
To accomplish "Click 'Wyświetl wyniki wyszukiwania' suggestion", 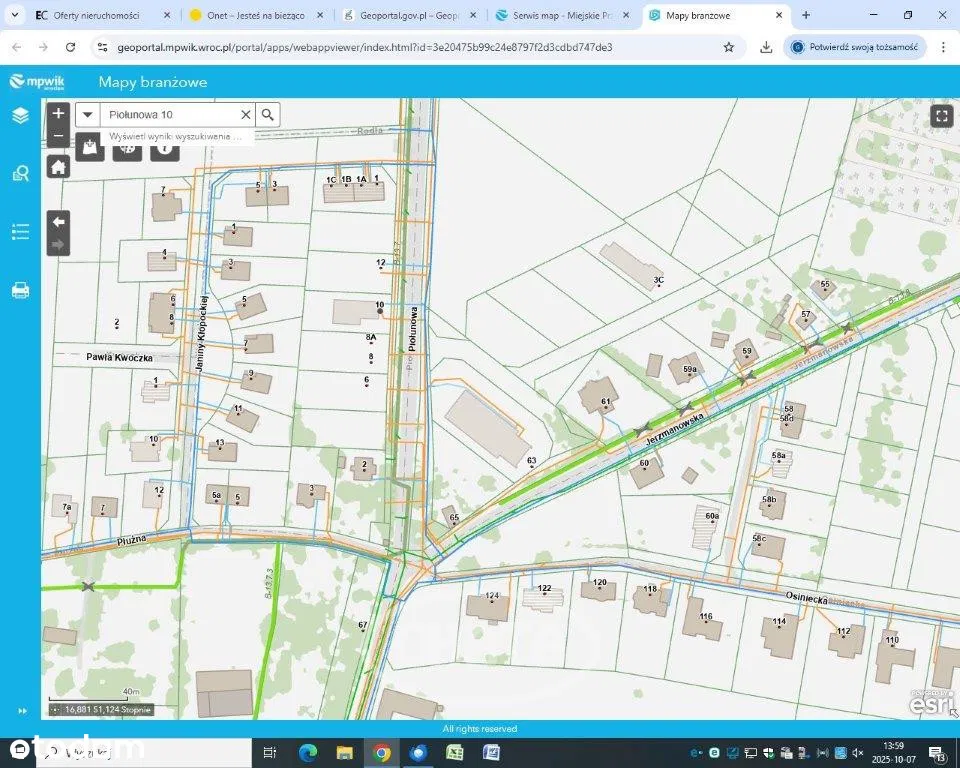I will pyautogui.click(x=176, y=136).
